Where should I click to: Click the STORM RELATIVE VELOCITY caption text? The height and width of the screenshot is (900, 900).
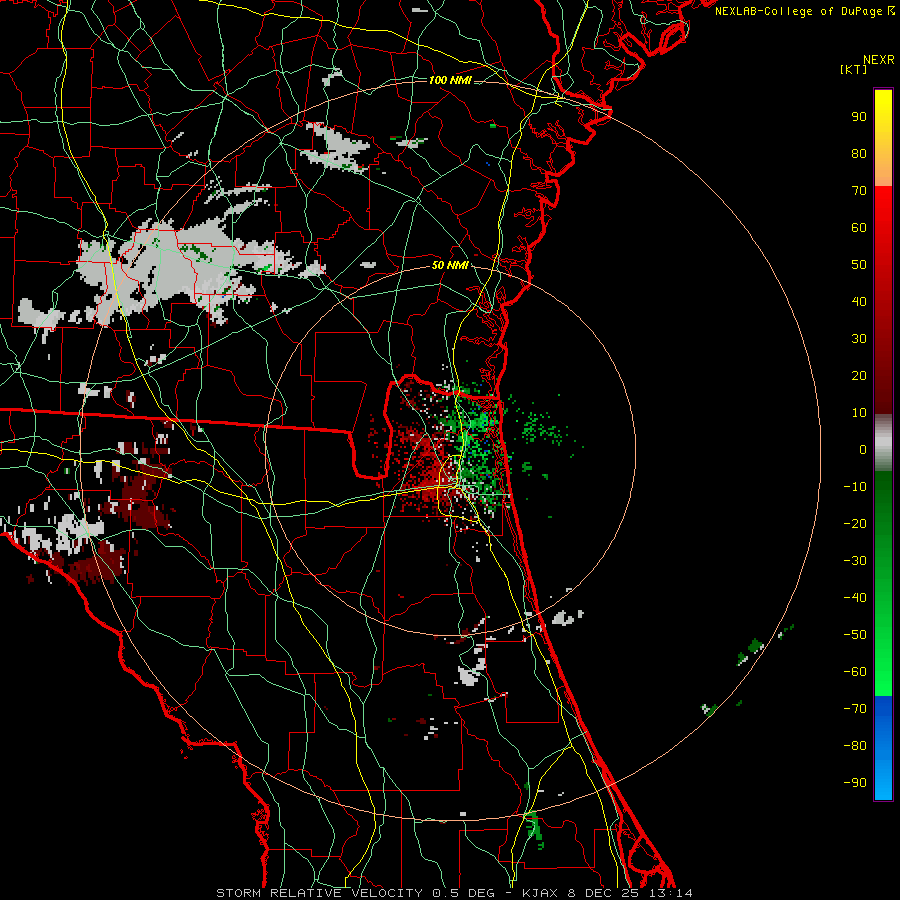click(x=319, y=893)
